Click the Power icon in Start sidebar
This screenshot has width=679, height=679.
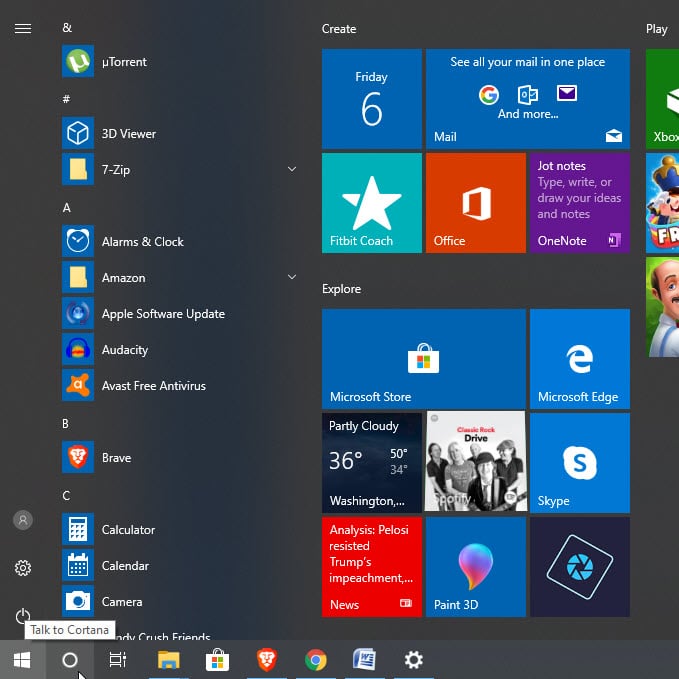pyautogui.click(x=23, y=615)
